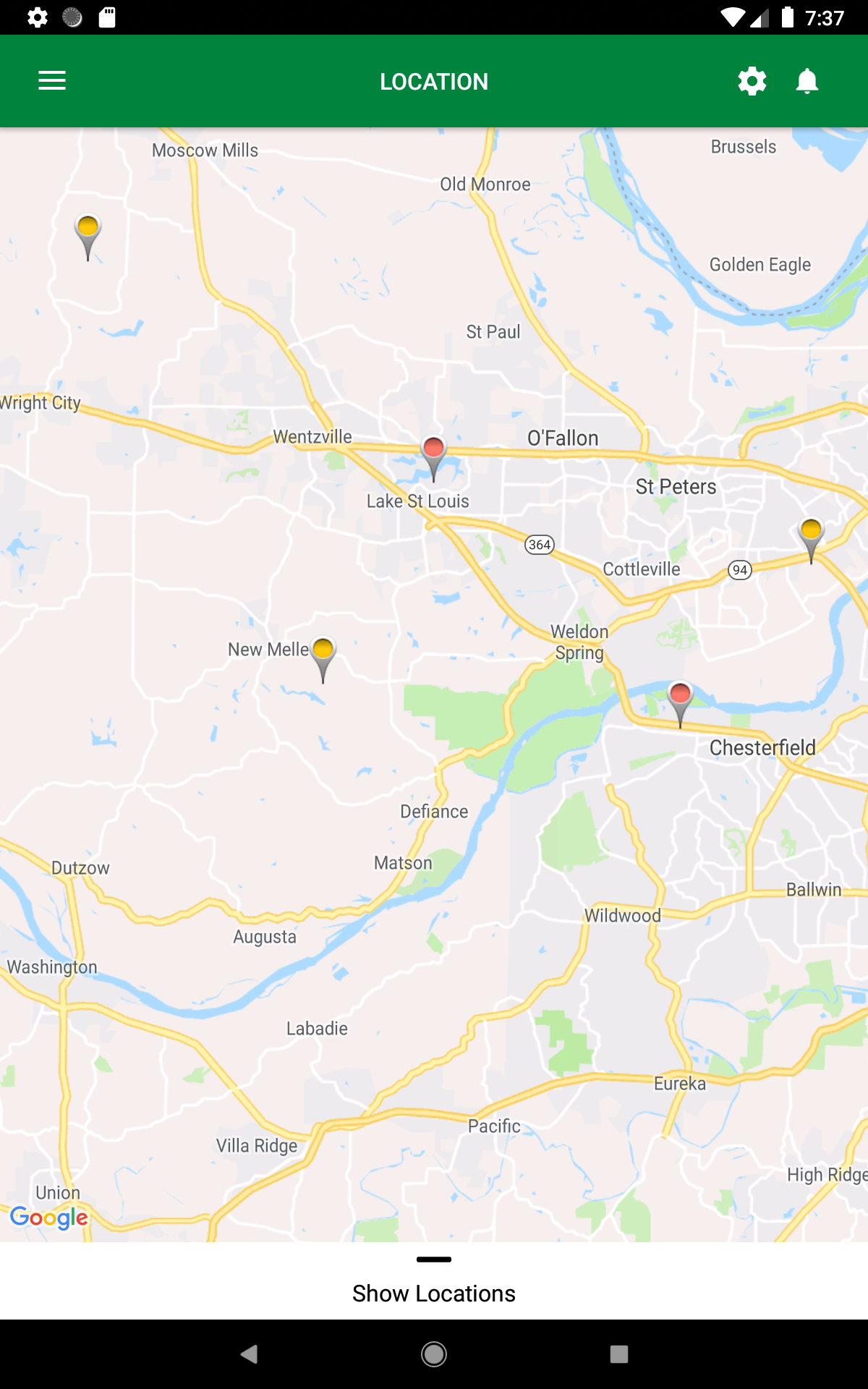This screenshot has height=1389, width=868.
Task: Tap the Wildwood label on the map
Action: point(623,916)
